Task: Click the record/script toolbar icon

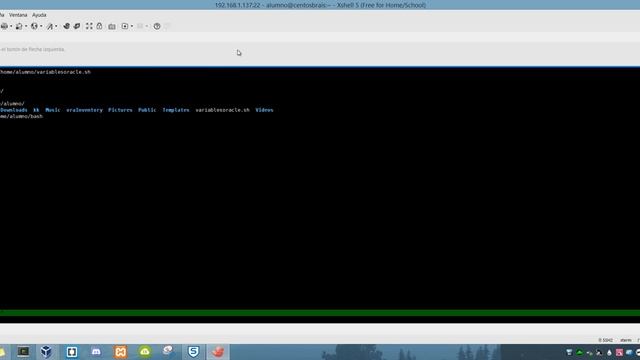Action: (x=125, y=26)
